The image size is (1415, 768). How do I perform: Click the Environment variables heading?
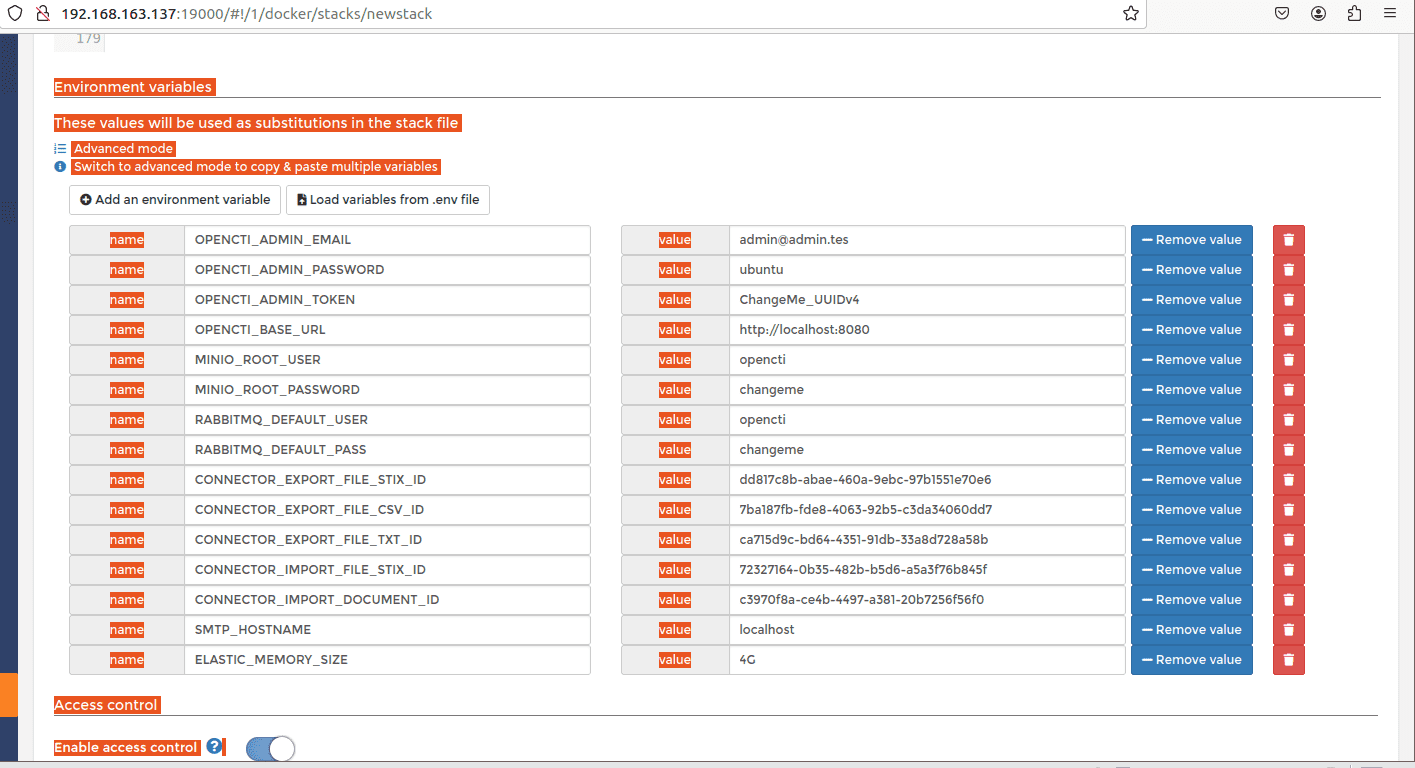click(133, 87)
